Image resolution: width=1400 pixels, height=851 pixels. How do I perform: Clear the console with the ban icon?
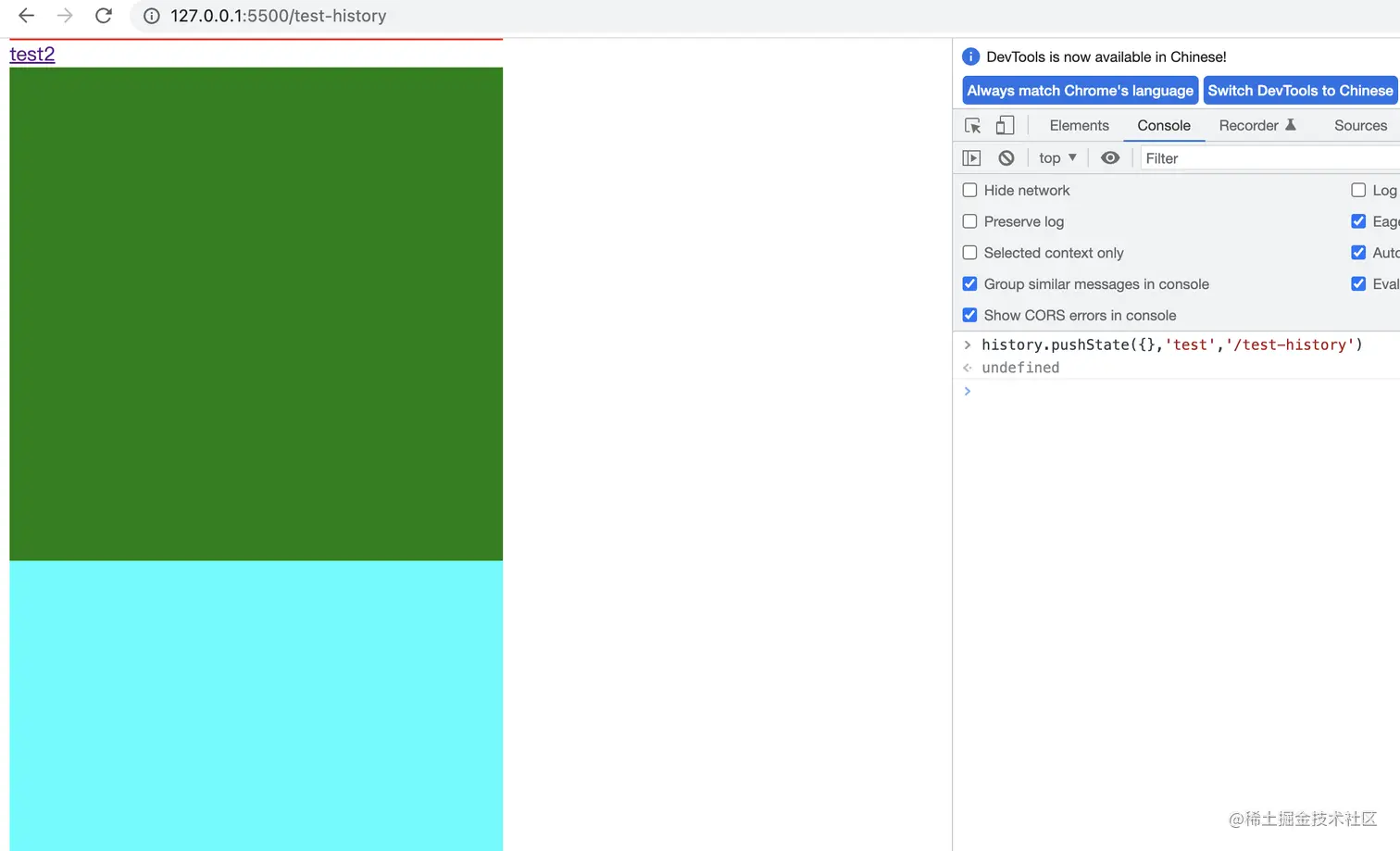pyautogui.click(x=1006, y=158)
